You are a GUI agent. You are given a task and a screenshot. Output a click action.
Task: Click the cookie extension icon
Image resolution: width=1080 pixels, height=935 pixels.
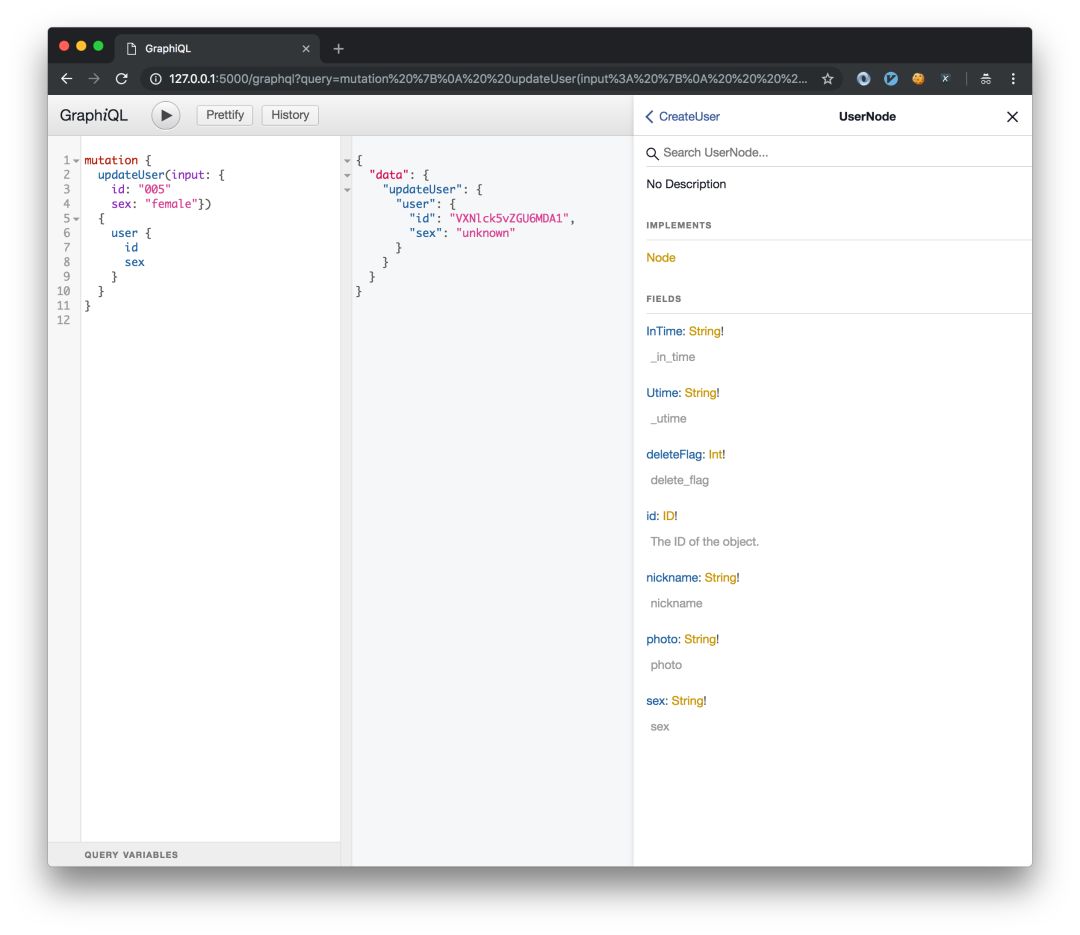(x=918, y=79)
